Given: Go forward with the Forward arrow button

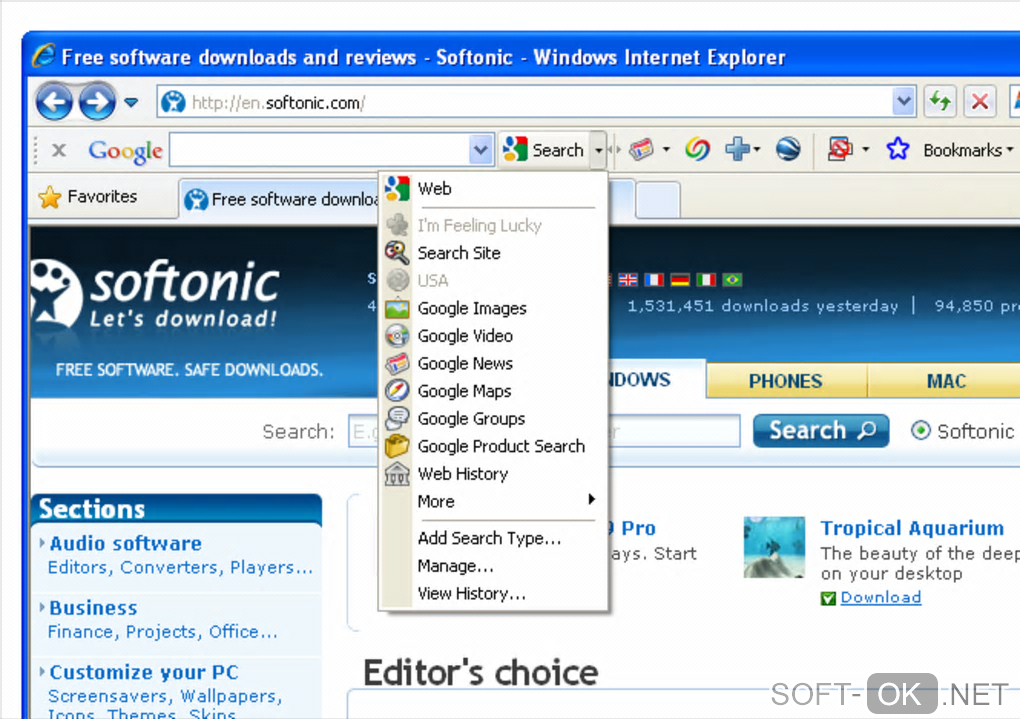Looking at the screenshot, I should pos(97,102).
